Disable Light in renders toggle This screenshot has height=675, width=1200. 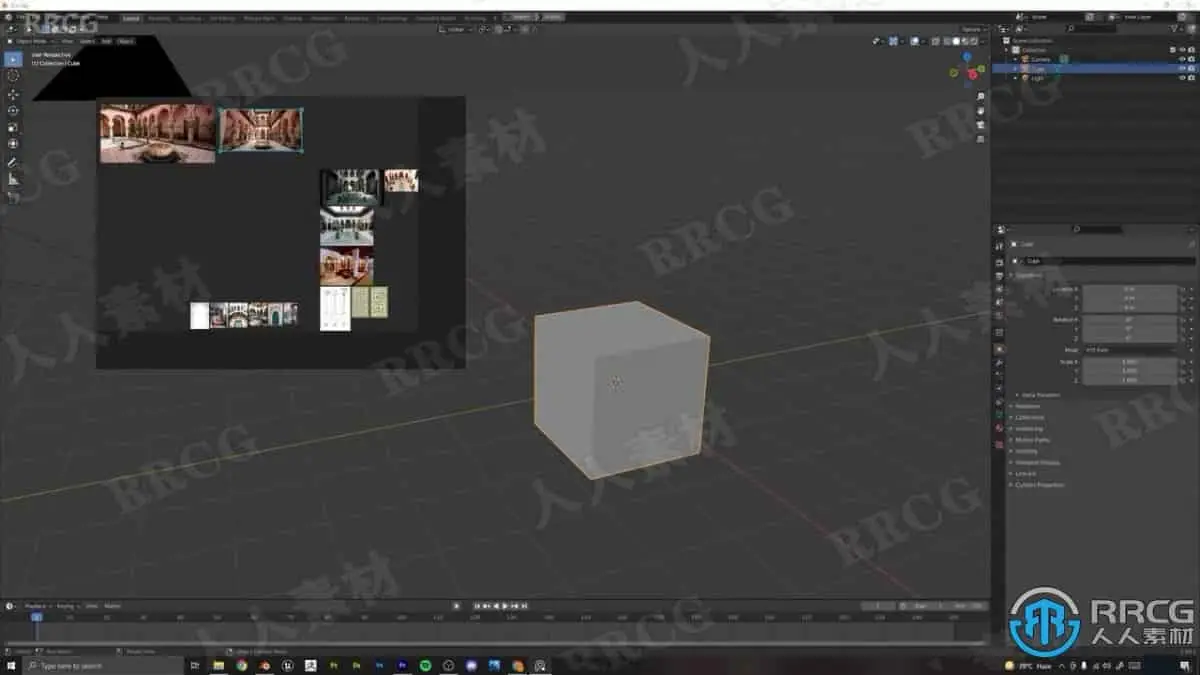(1191, 77)
